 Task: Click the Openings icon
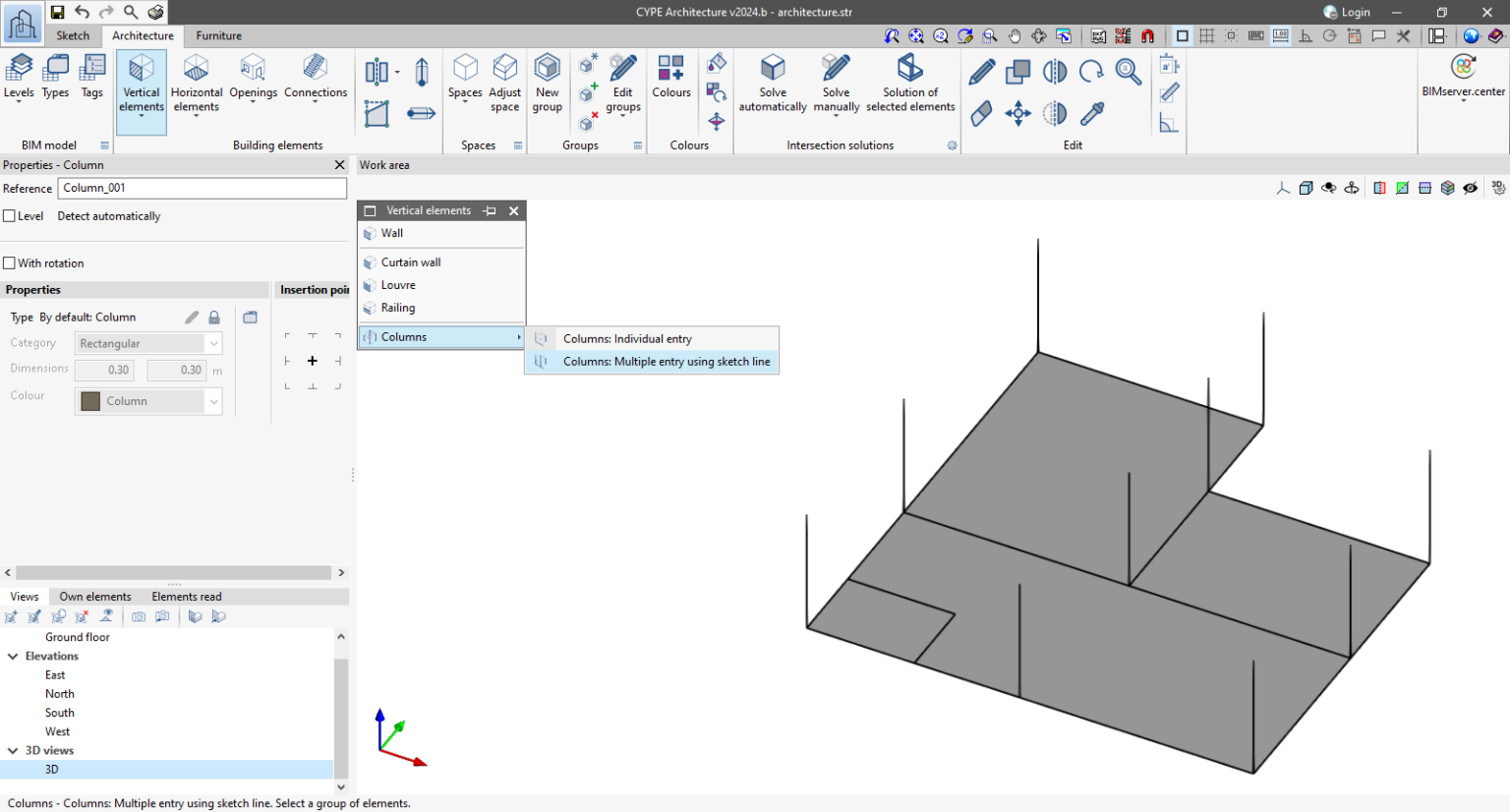coord(253,77)
